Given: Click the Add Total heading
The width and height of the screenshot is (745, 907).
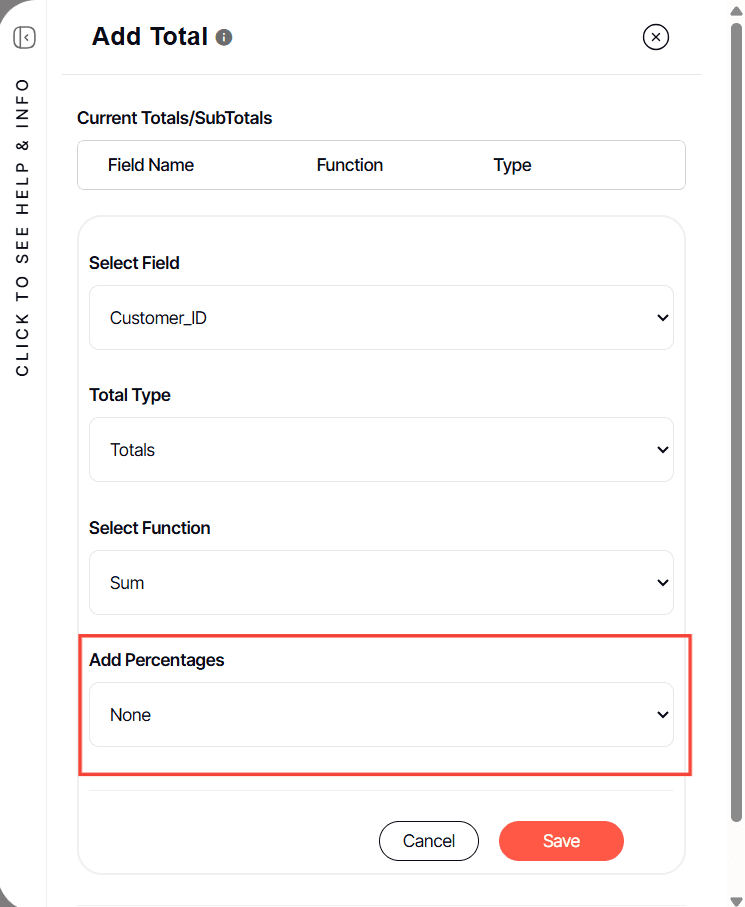Looking at the screenshot, I should [x=150, y=38].
